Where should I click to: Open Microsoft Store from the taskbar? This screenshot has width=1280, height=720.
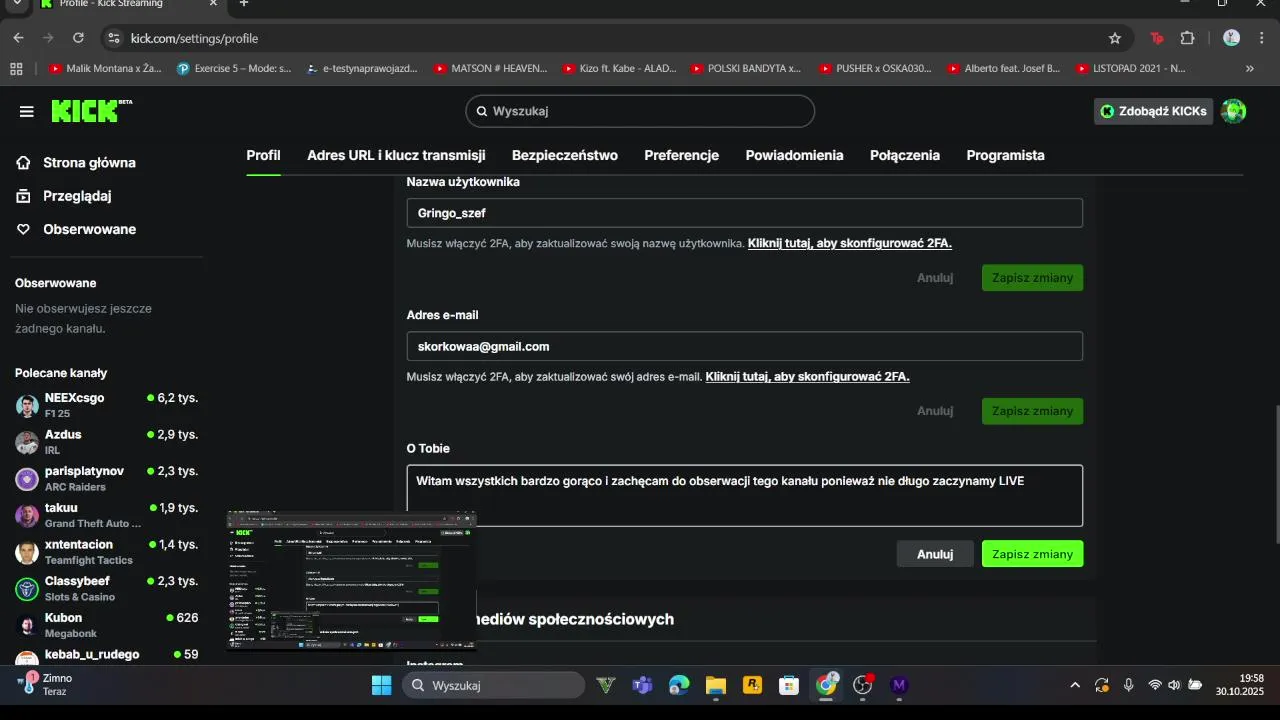tap(789, 685)
